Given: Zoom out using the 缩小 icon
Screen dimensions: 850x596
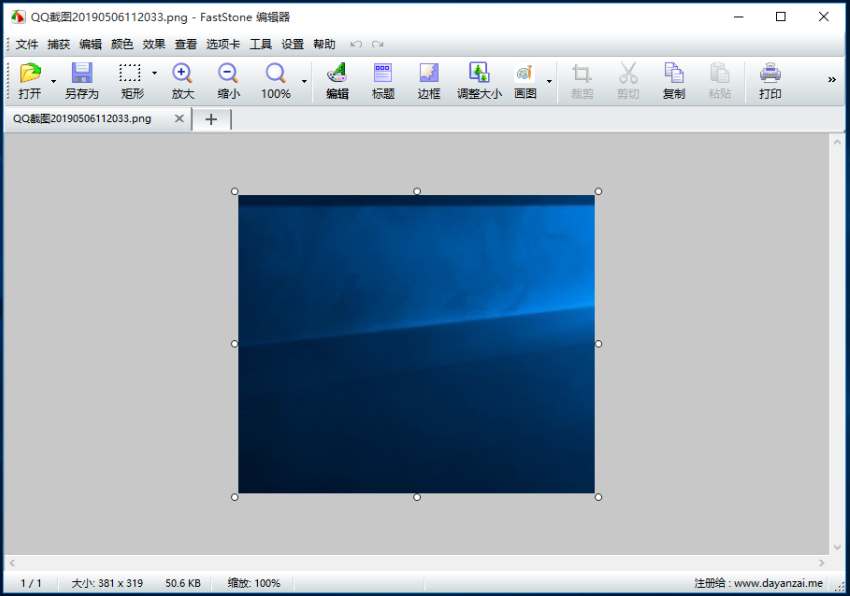Looking at the screenshot, I should tap(228, 80).
